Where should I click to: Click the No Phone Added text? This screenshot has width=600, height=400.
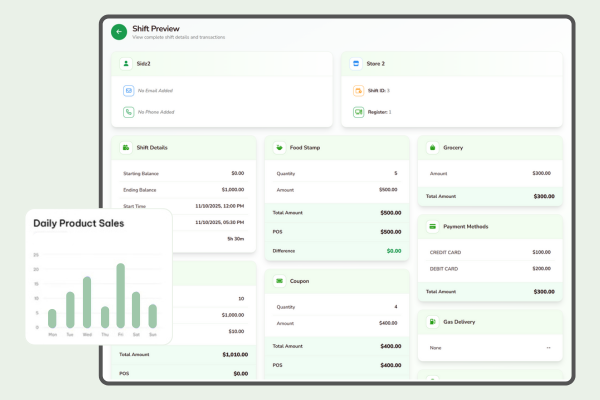click(156, 112)
